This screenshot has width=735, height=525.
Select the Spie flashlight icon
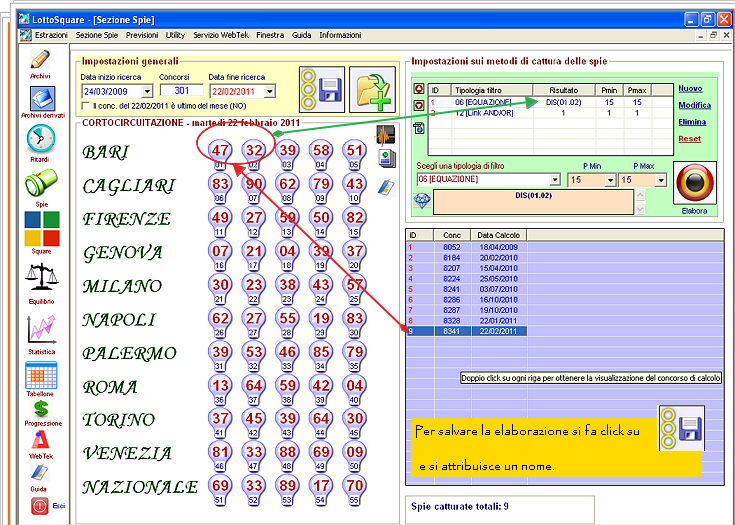click(41, 183)
